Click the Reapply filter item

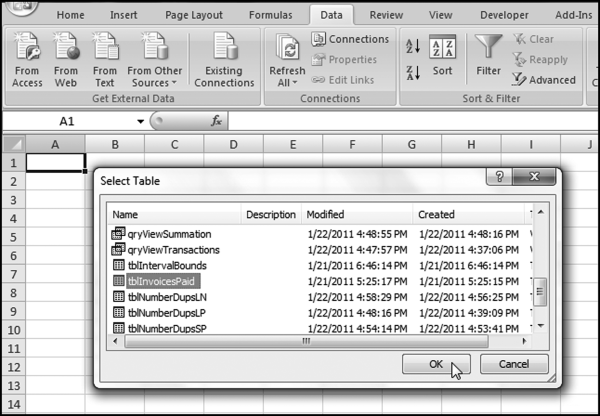pos(540,60)
